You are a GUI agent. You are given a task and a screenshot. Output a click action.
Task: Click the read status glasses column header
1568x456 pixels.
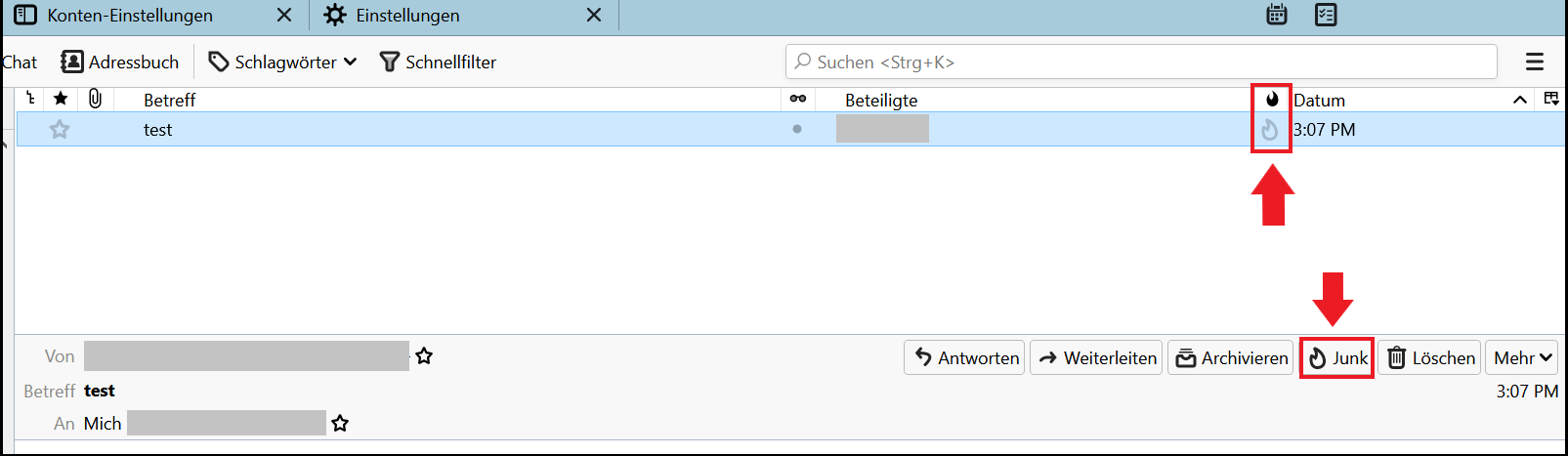[x=798, y=99]
